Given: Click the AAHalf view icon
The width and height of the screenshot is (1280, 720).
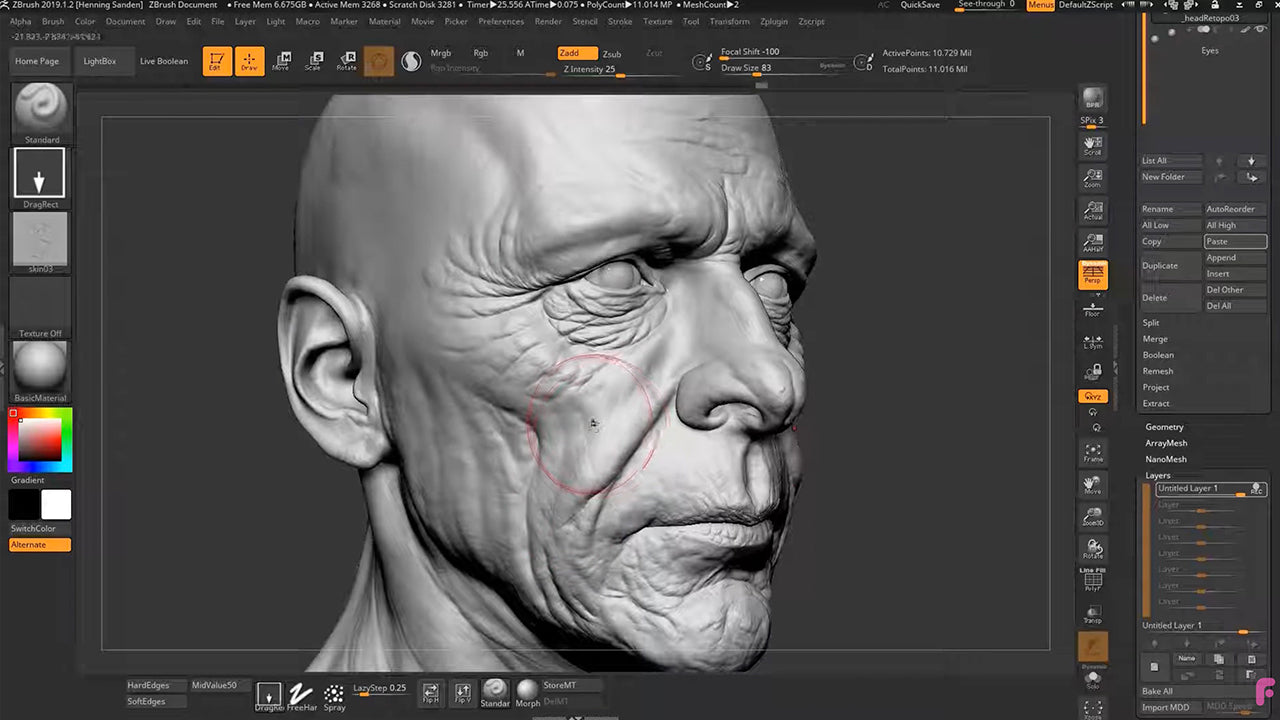Looking at the screenshot, I should (x=1092, y=243).
